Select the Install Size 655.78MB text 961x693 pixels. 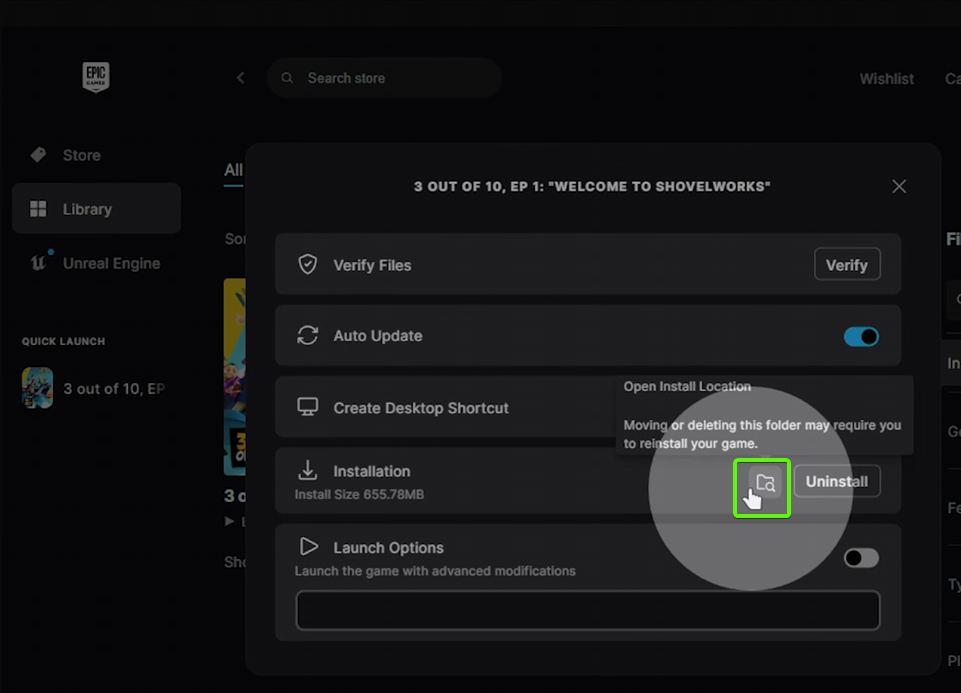click(359, 494)
